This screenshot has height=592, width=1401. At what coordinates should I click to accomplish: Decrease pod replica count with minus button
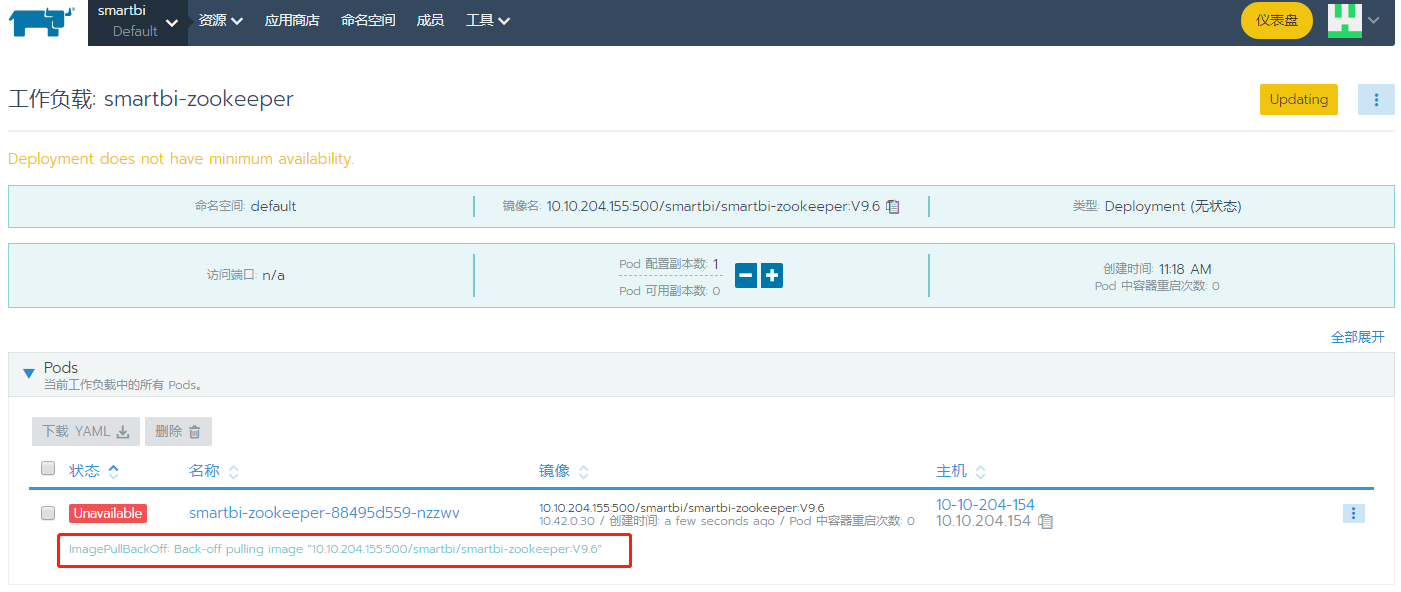(746, 275)
